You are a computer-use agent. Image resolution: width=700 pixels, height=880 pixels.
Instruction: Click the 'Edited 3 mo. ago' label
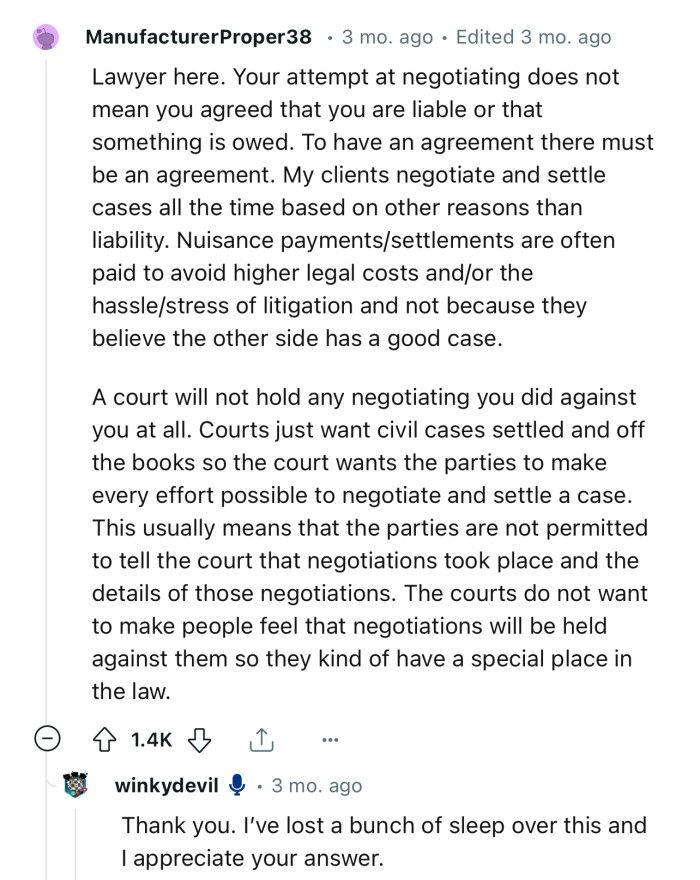coord(533,37)
